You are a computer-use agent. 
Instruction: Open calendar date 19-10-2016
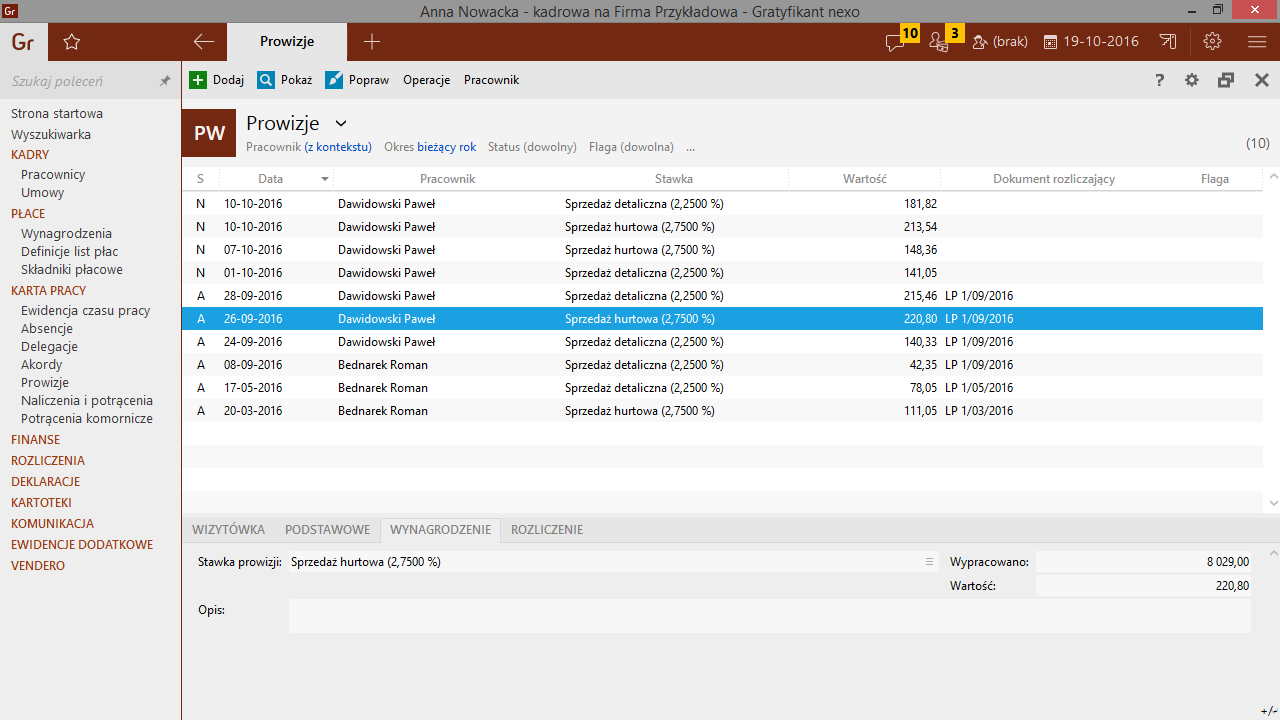click(x=1092, y=42)
